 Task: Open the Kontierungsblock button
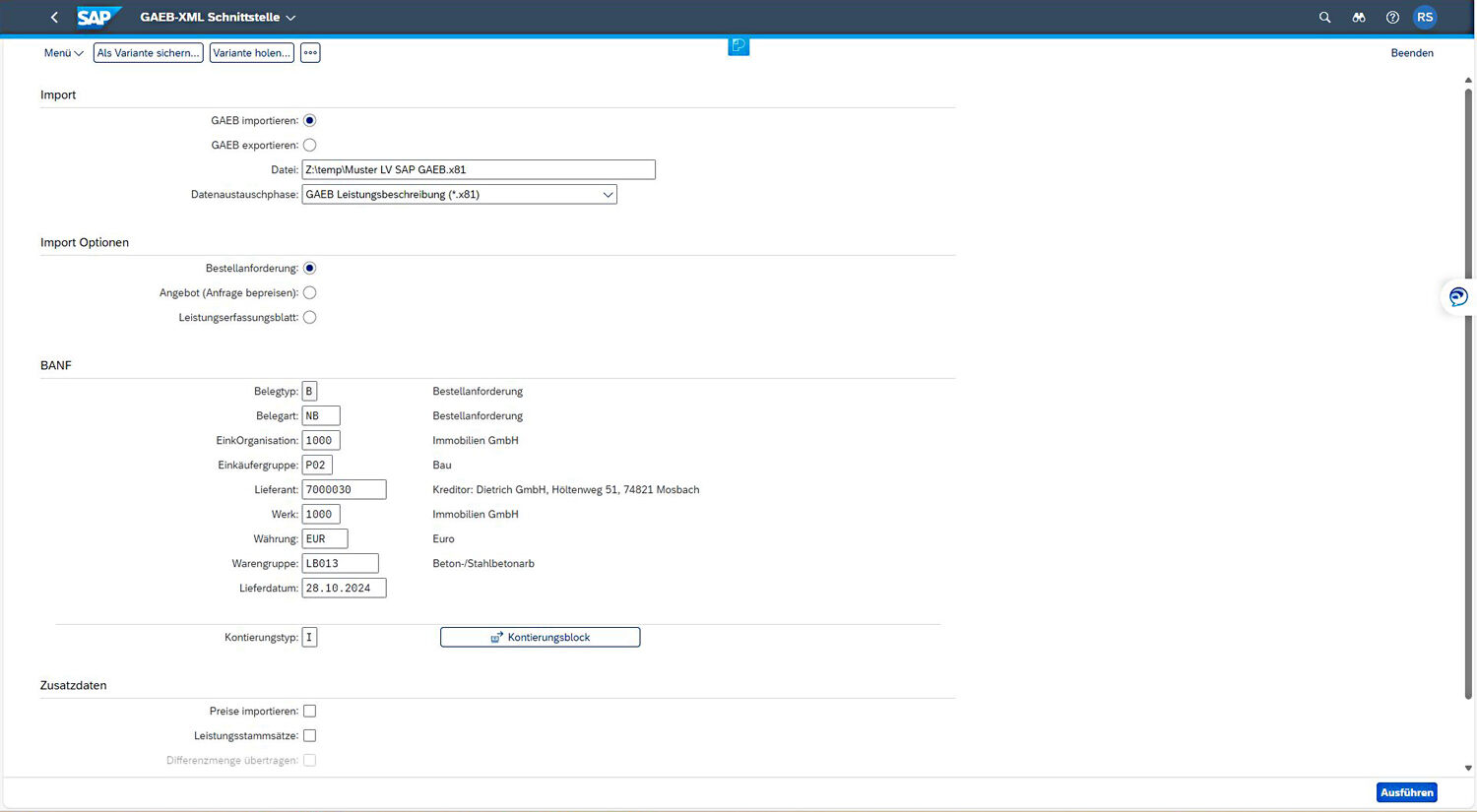click(540, 638)
